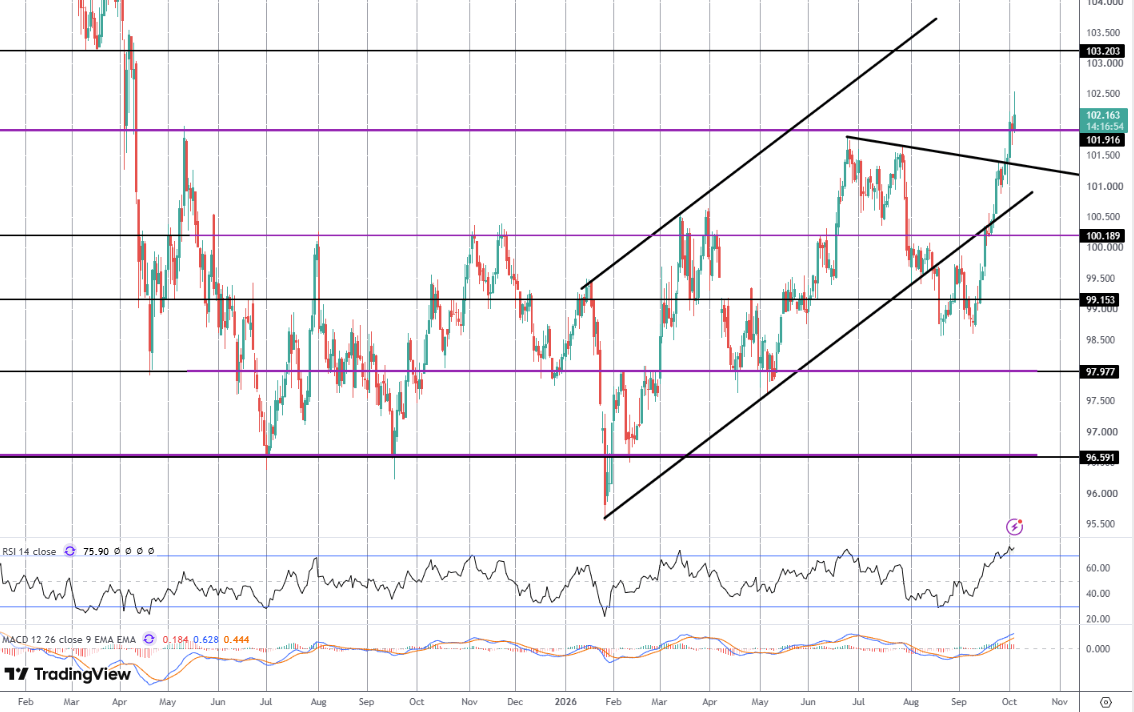Click the 99.500 price scale tick
The width and height of the screenshot is (1134, 712).
tap(1102, 279)
